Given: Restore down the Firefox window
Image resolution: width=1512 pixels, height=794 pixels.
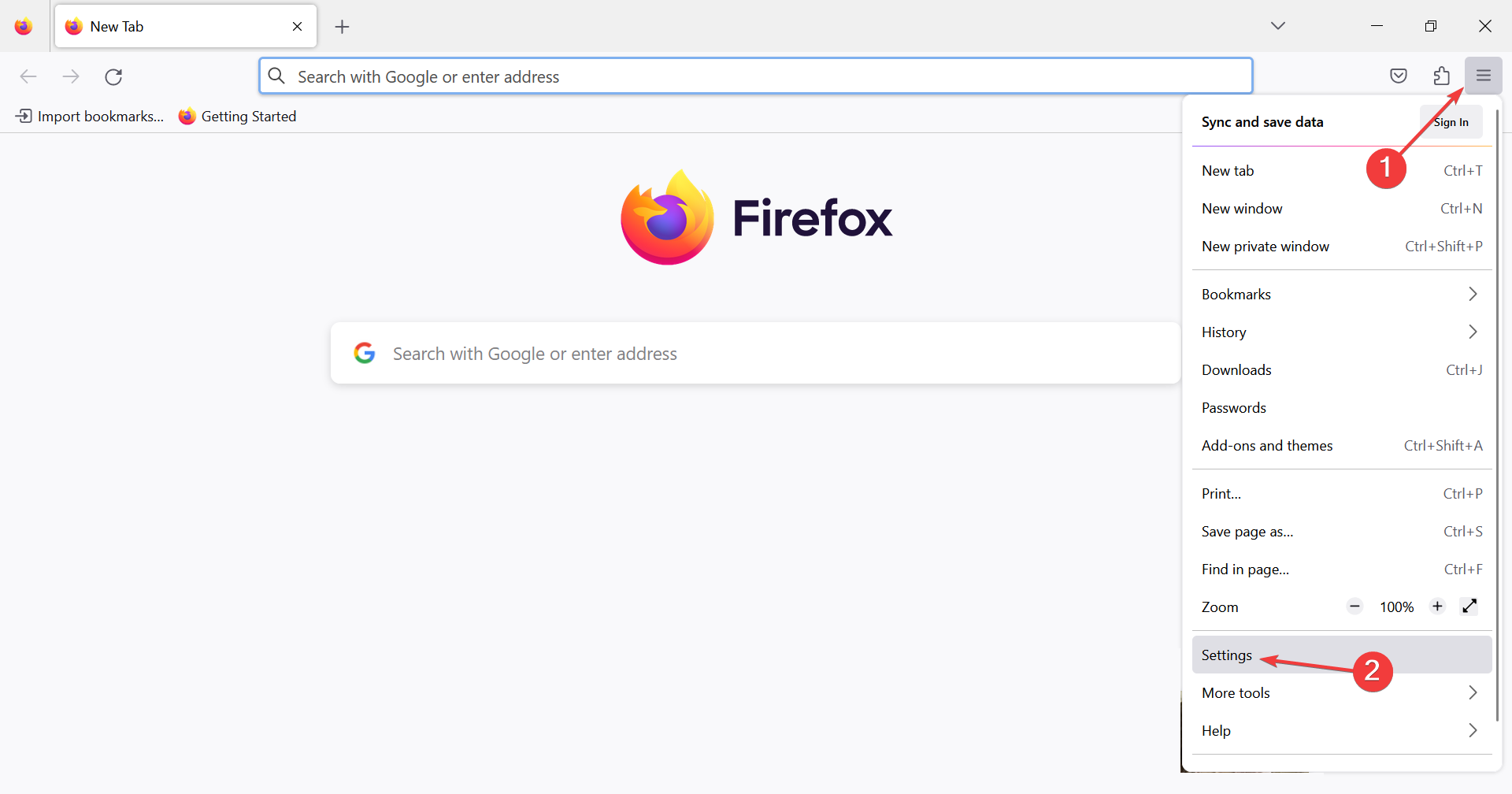Looking at the screenshot, I should tap(1431, 26).
